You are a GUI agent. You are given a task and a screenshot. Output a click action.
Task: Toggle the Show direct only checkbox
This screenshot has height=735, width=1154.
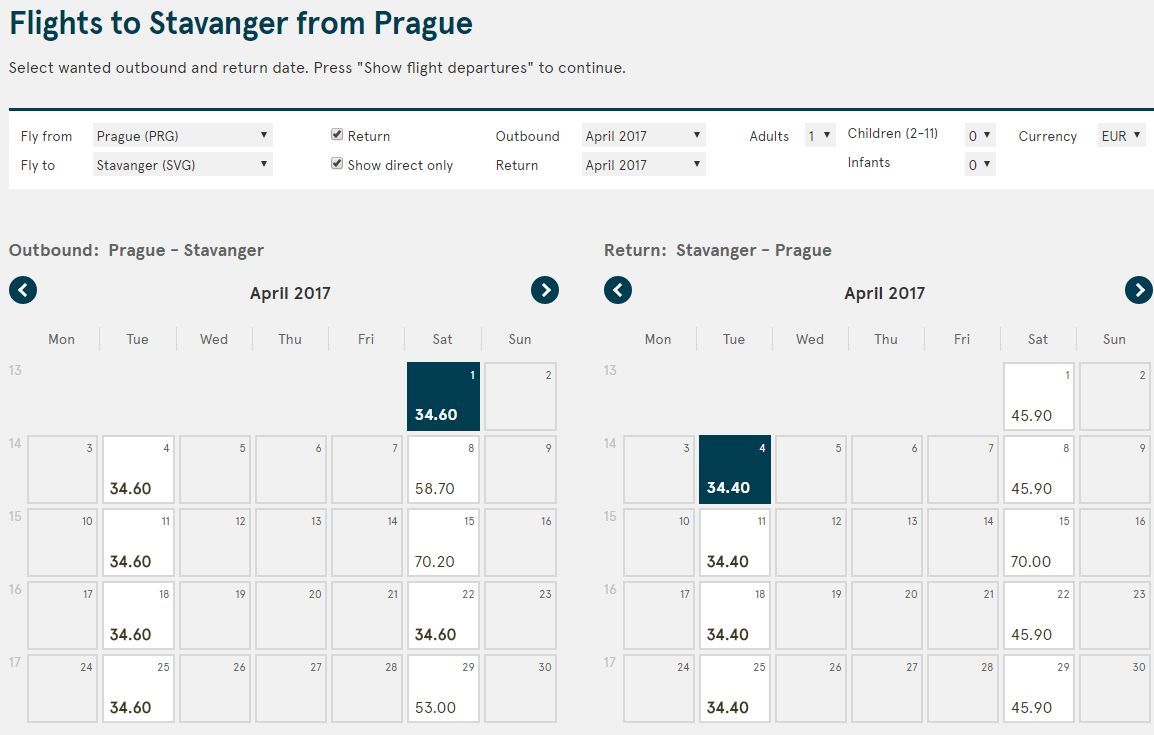click(336, 163)
